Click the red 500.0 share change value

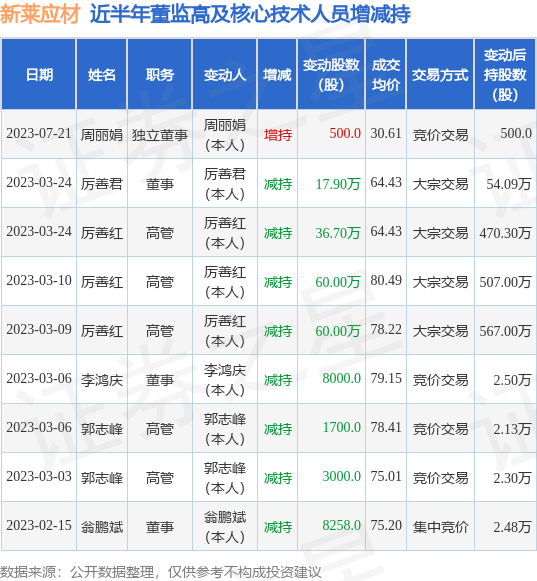click(345, 133)
